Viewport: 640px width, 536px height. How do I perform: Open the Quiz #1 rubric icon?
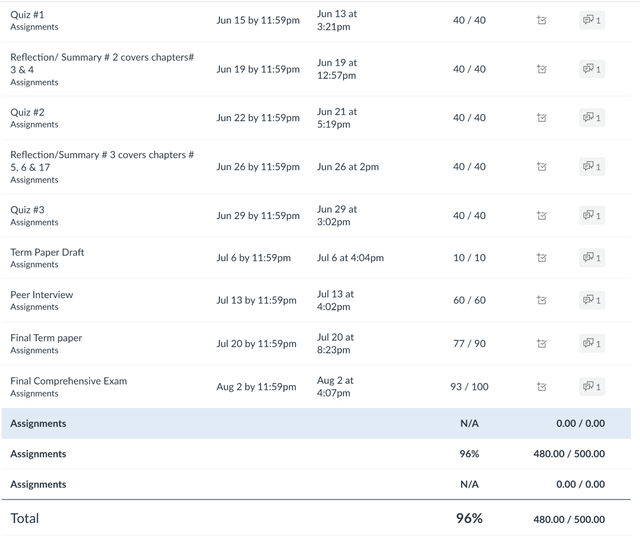pos(541,20)
